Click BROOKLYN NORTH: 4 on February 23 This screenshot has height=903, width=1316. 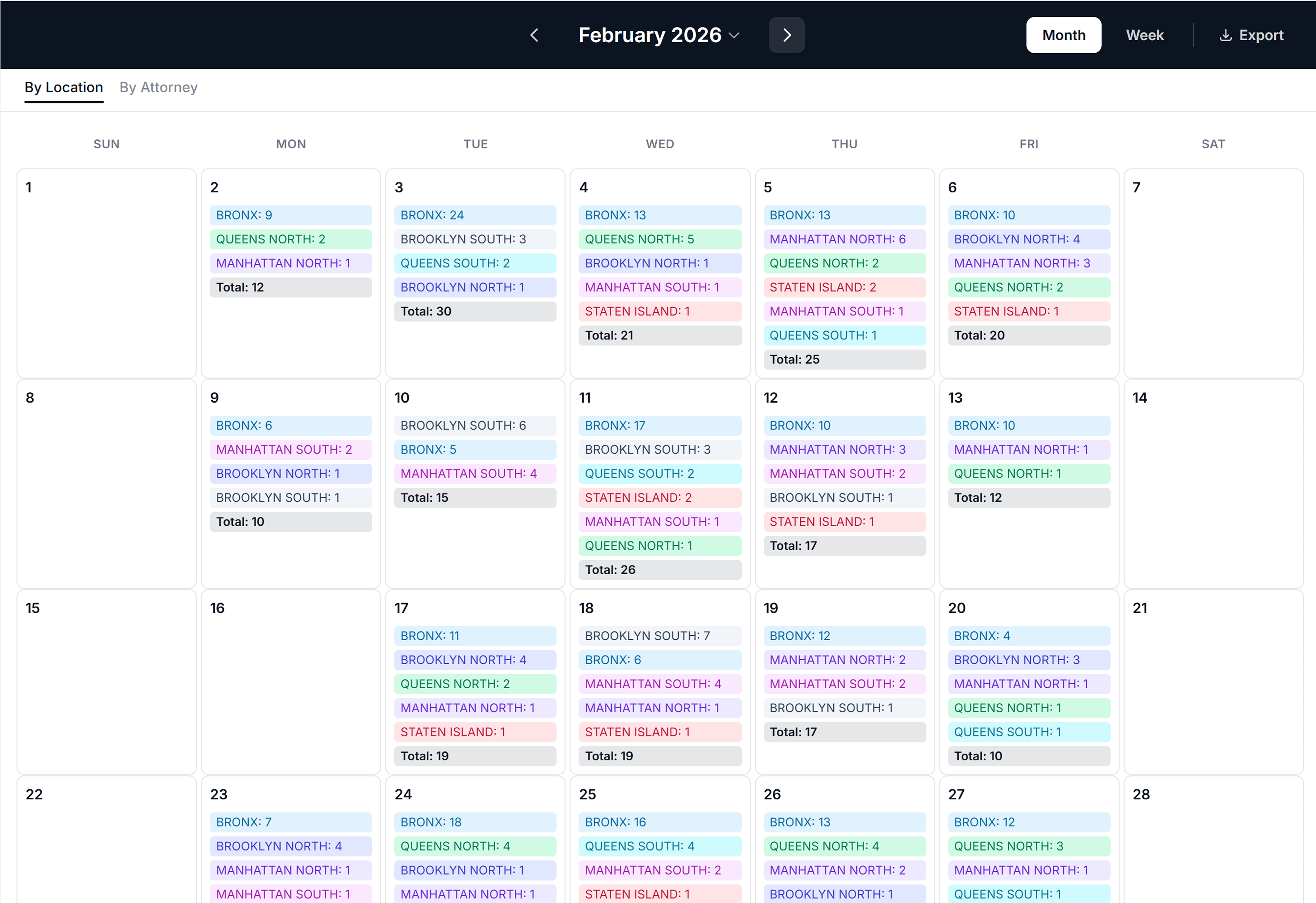(290, 846)
